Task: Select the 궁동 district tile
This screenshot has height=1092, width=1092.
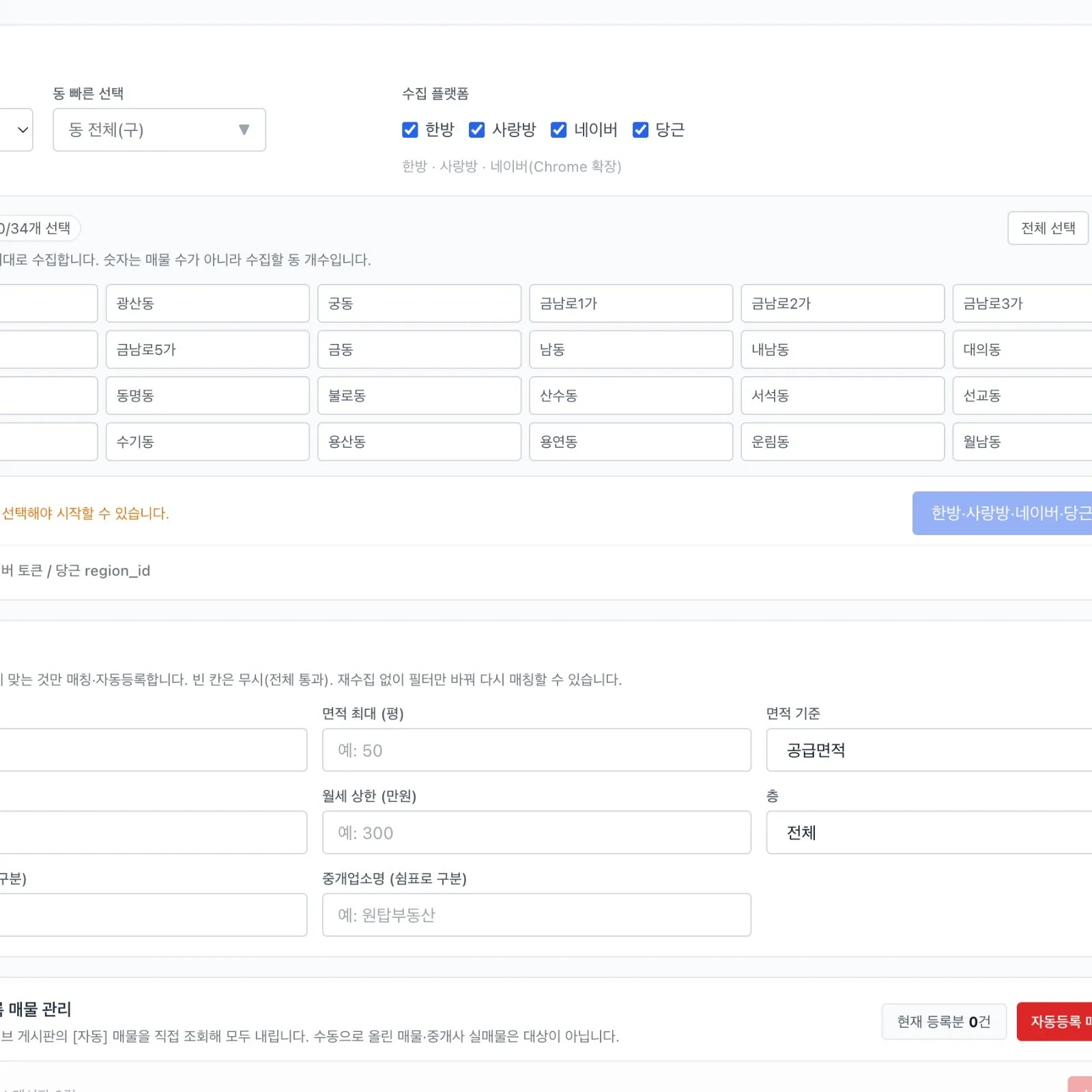Action: (x=419, y=304)
